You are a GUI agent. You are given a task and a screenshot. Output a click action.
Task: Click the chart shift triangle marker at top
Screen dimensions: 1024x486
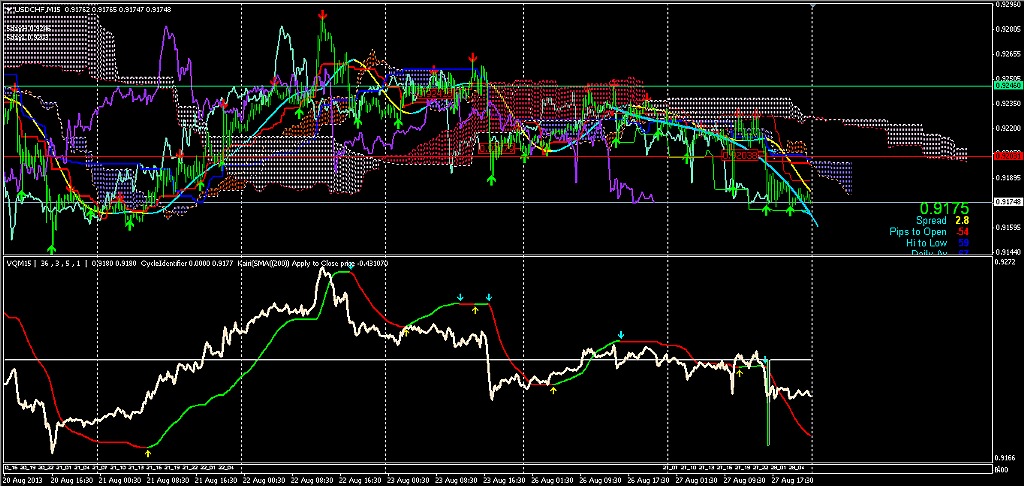pos(812,6)
